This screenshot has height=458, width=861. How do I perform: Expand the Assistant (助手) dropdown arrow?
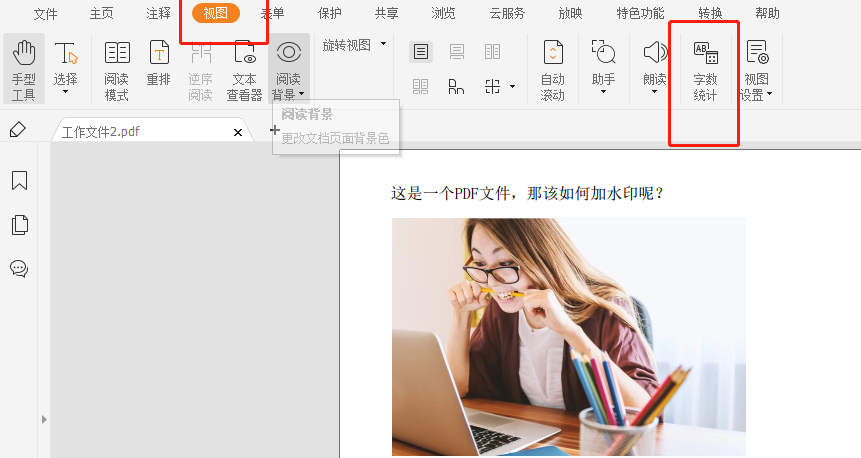(x=603, y=92)
